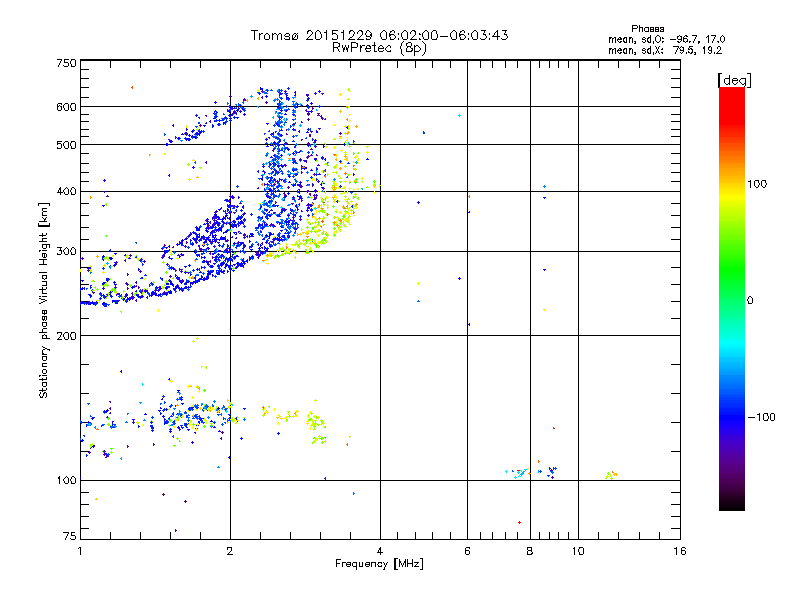Click the "0" color bar label
Viewport: 800px width, 600px height.
pyautogui.click(x=750, y=301)
